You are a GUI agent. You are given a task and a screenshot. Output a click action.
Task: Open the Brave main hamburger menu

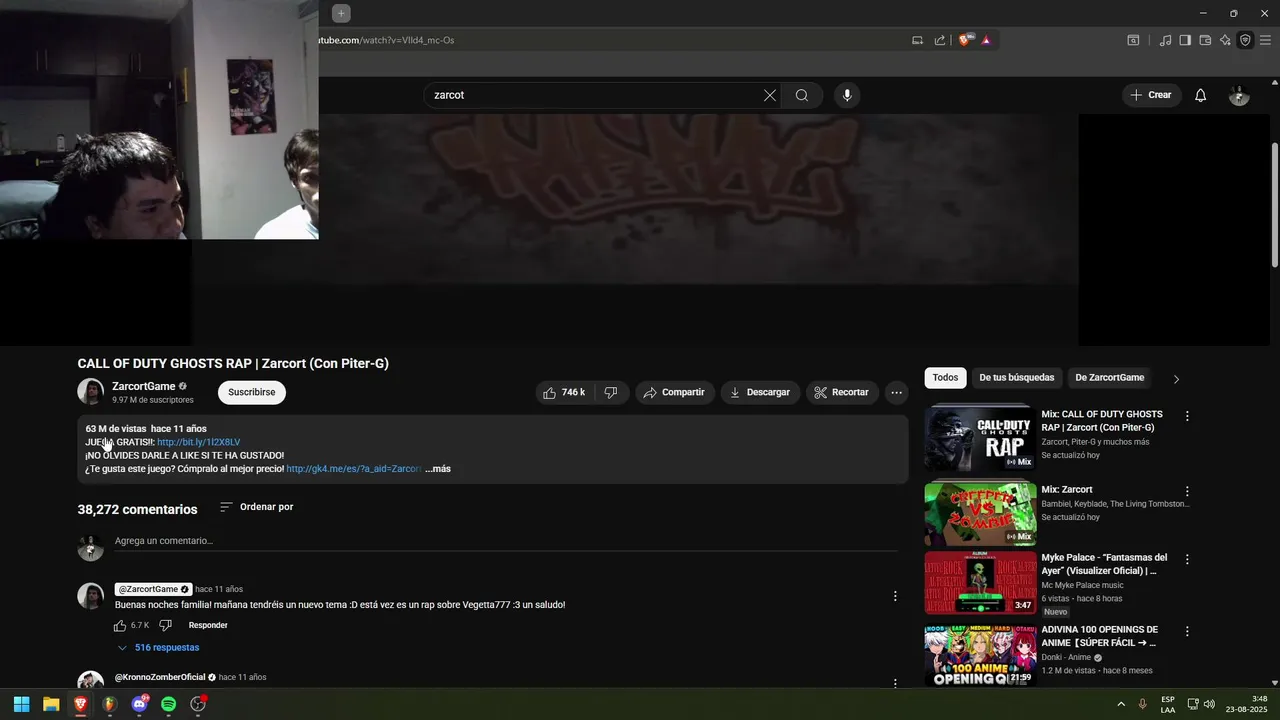pos(1265,40)
